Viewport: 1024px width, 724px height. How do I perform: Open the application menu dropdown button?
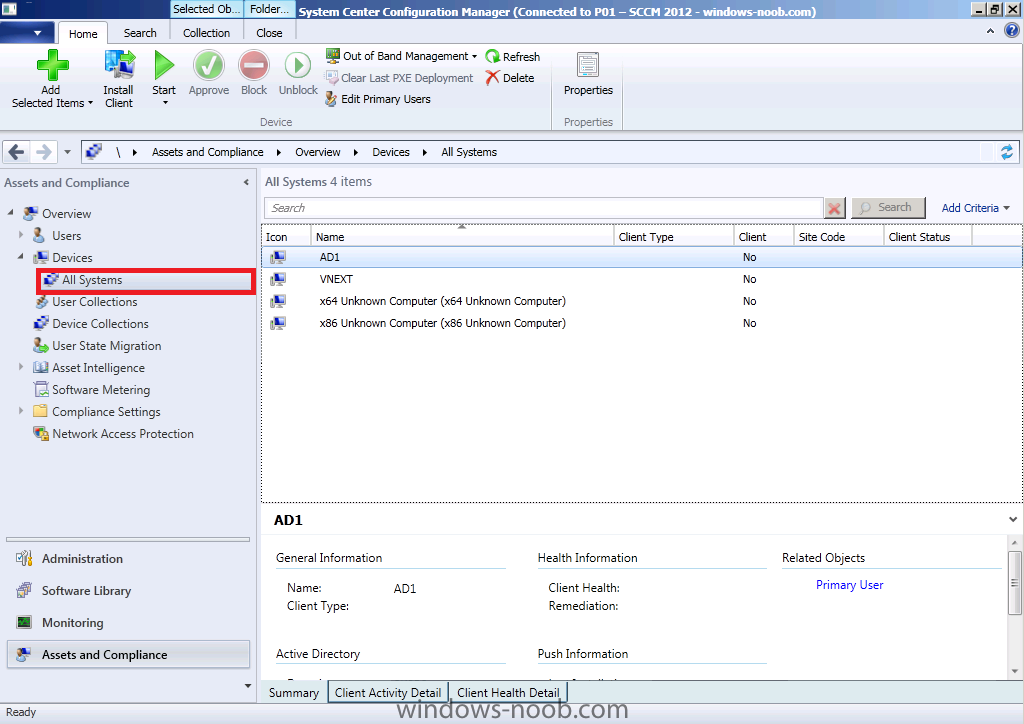(x=26, y=33)
